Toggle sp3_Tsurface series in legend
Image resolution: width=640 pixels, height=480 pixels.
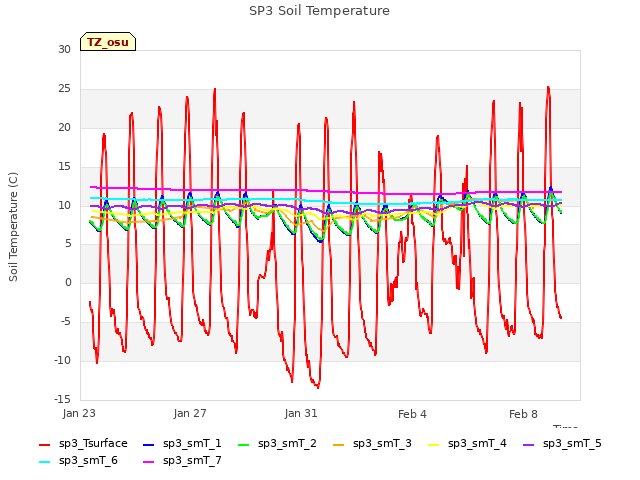tap(83, 444)
